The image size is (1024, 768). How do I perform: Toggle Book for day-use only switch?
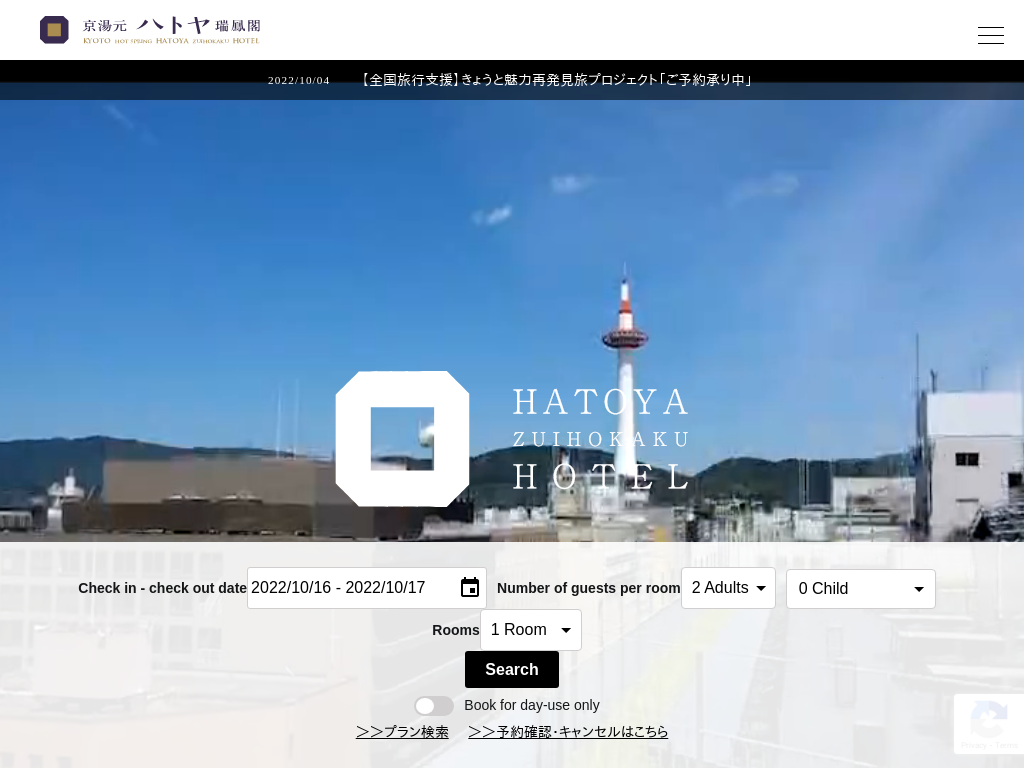(x=434, y=706)
